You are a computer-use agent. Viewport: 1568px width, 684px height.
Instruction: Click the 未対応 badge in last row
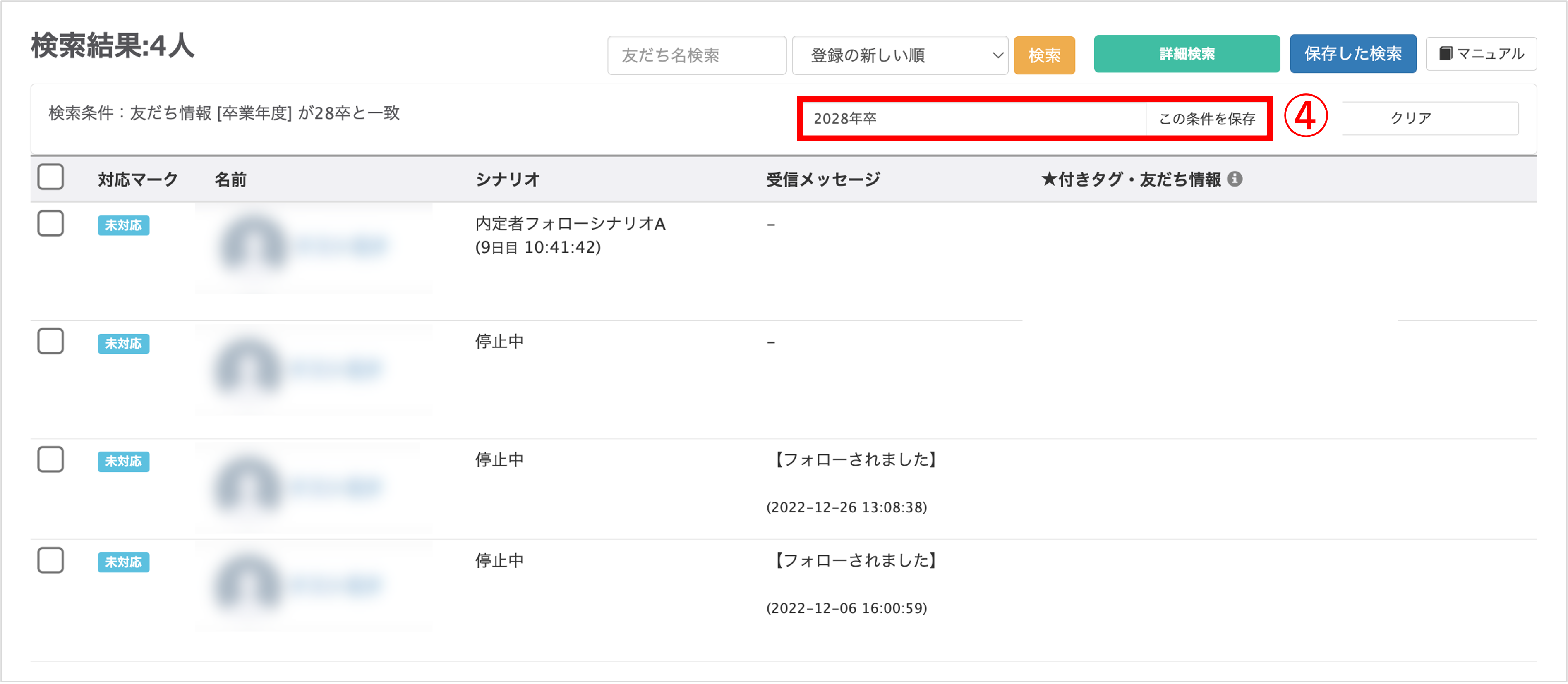pyautogui.click(x=123, y=562)
